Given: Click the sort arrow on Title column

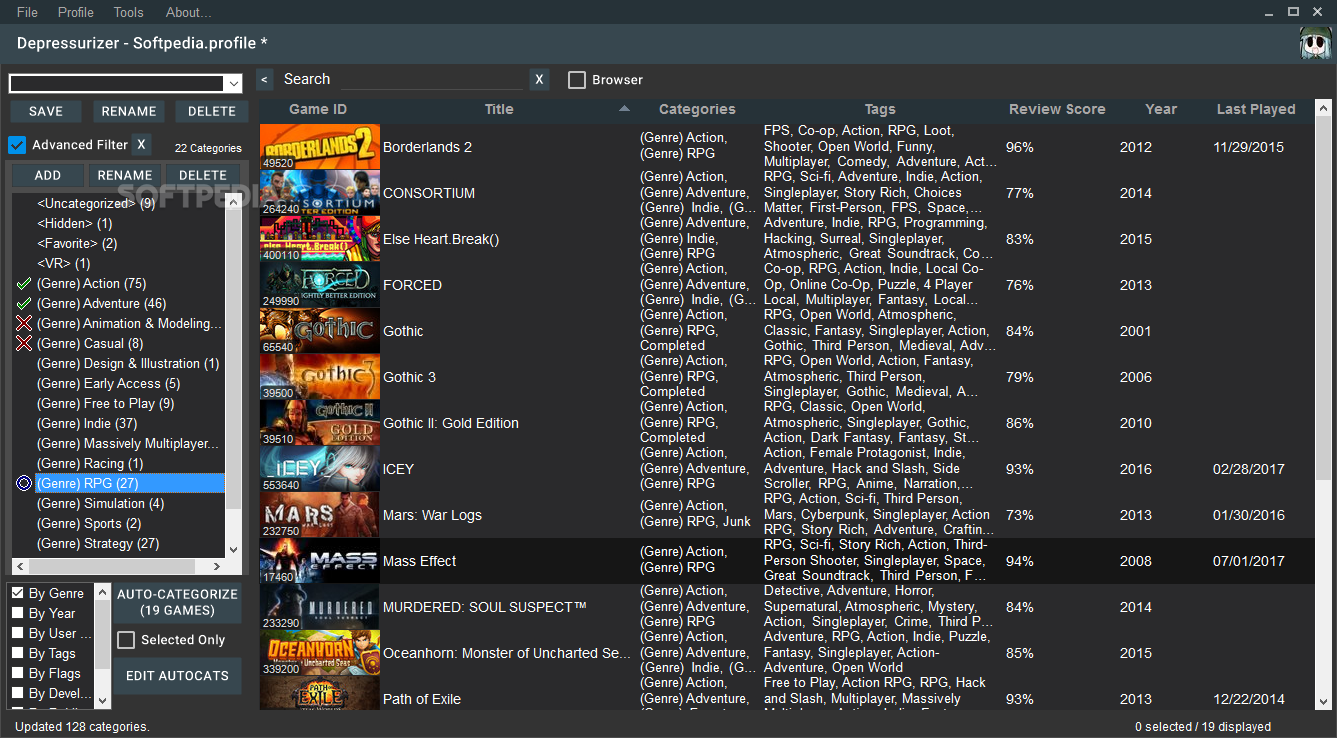Looking at the screenshot, I should pos(625,108).
